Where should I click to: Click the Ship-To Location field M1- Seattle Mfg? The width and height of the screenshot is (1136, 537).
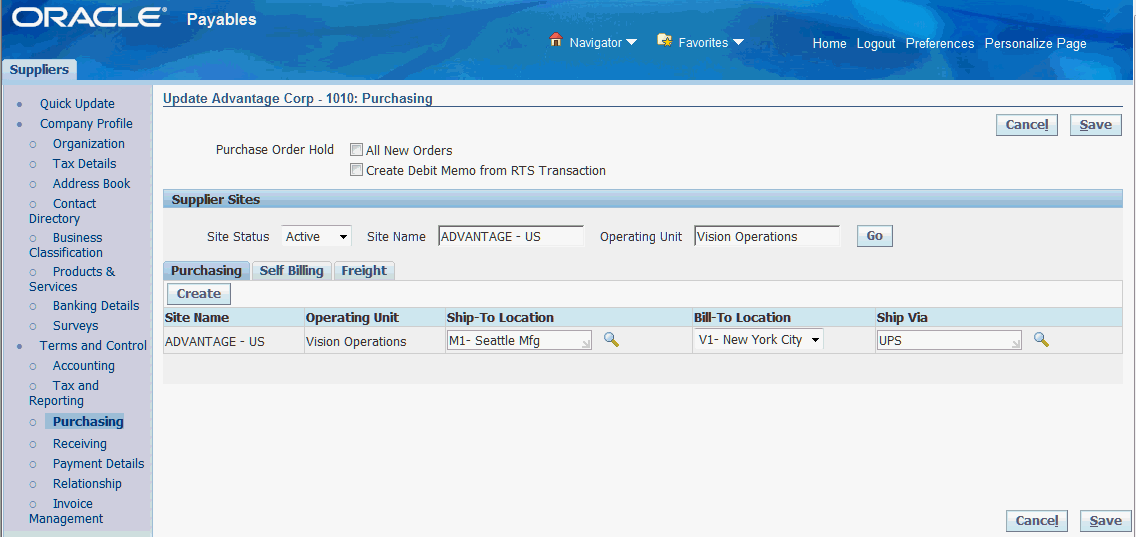(519, 341)
